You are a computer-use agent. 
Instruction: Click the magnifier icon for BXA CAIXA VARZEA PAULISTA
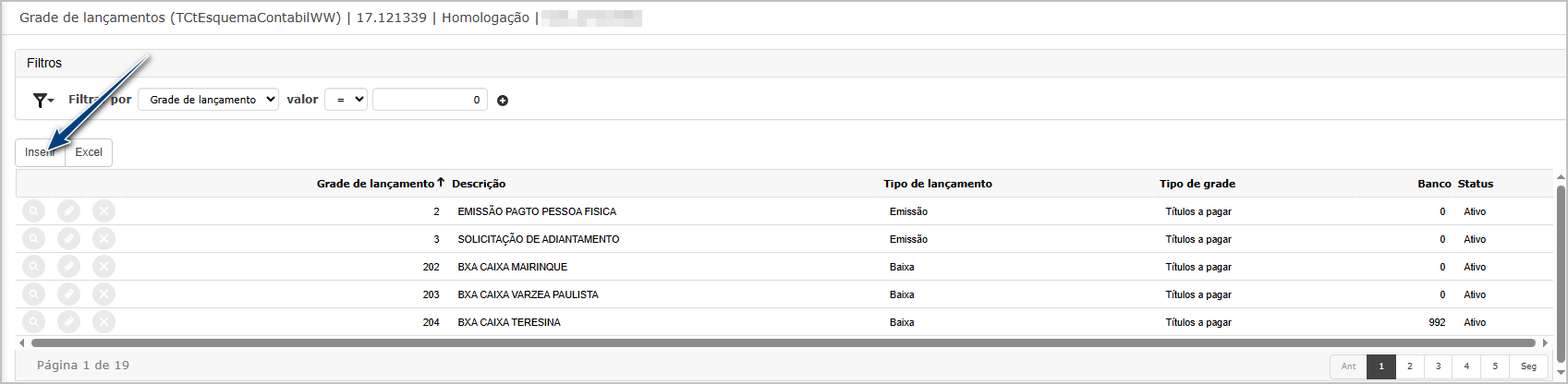coord(33,294)
